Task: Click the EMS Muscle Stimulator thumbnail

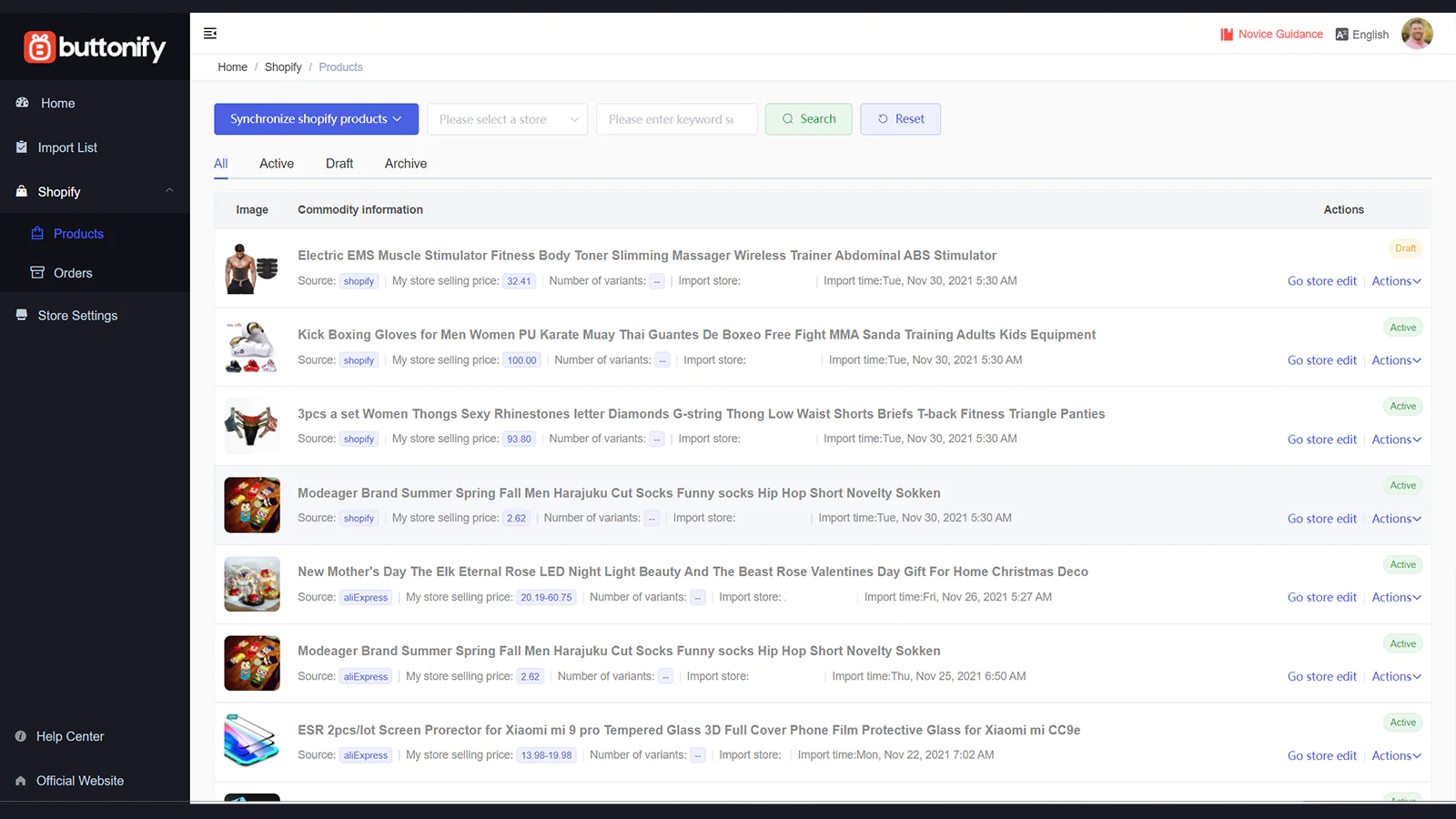Action: [252, 268]
